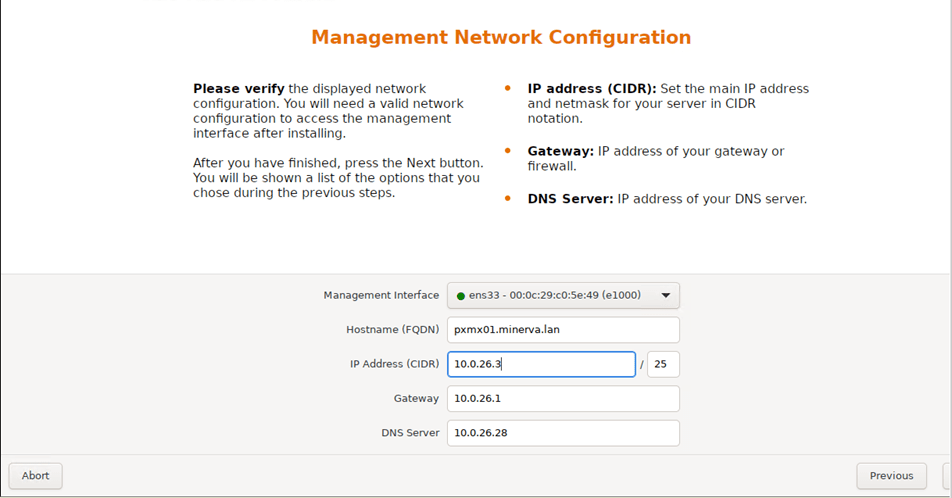Viewport: 952px width, 498px height.
Task: Click the Management Network Configuration heading
Action: point(501,38)
